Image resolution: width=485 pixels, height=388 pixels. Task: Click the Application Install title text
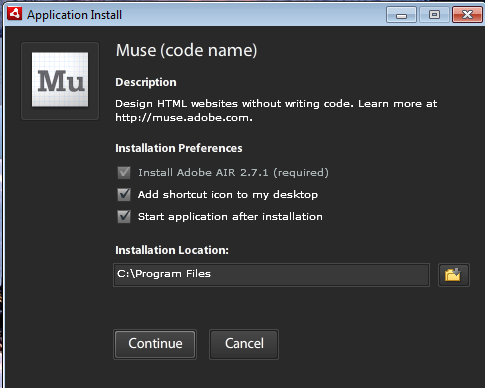pos(74,15)
